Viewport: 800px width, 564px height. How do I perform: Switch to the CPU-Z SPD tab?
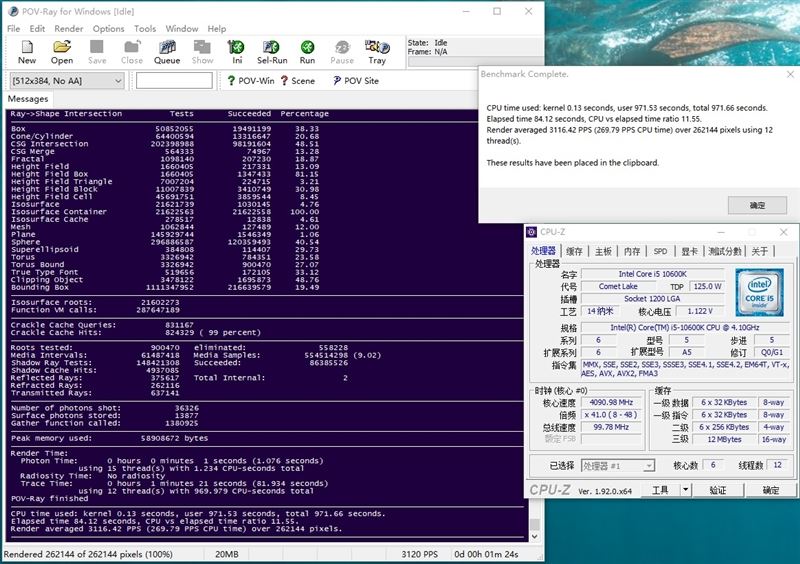tap(660, 251)
